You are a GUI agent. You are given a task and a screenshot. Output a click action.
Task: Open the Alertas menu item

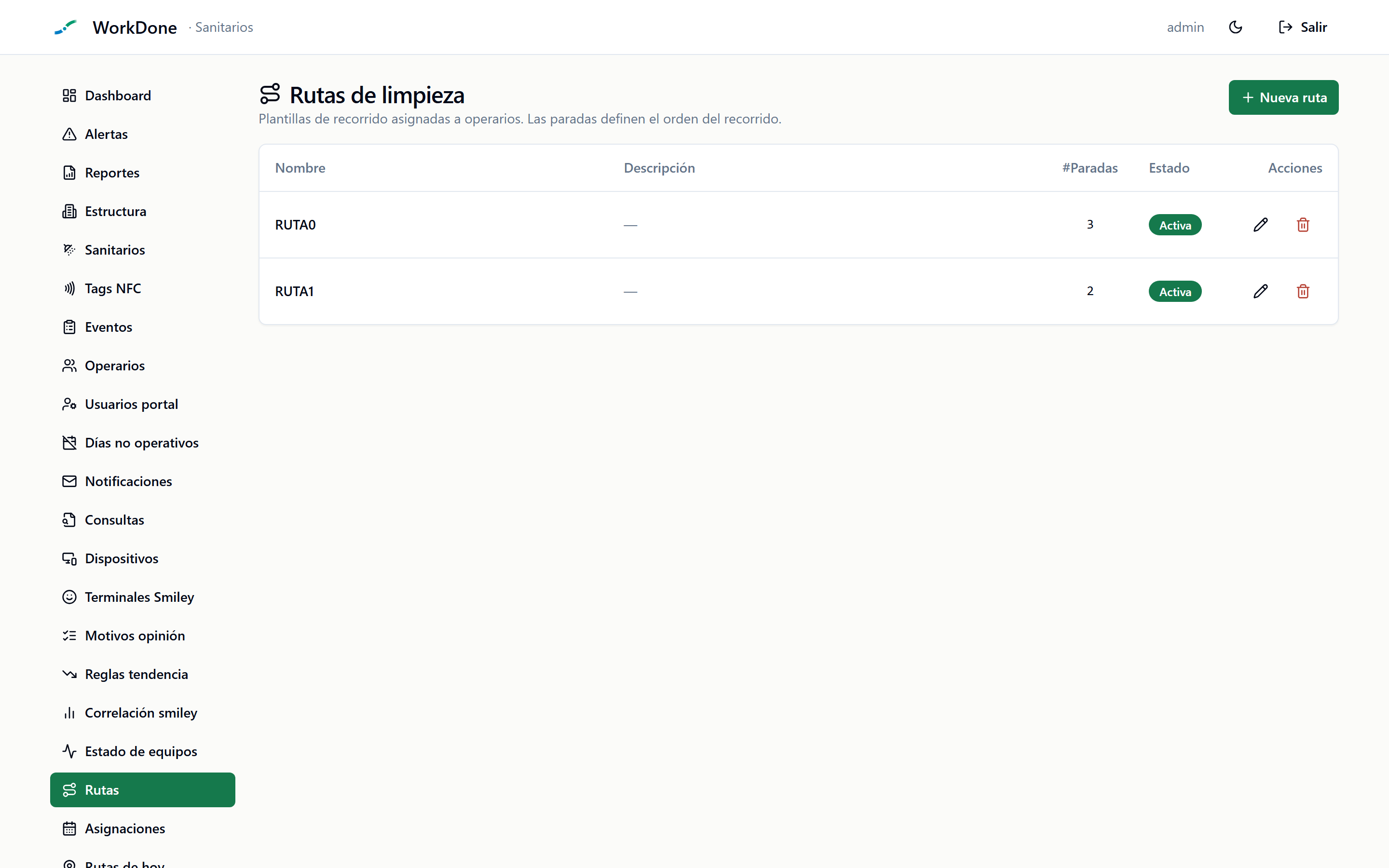point(142,134)
